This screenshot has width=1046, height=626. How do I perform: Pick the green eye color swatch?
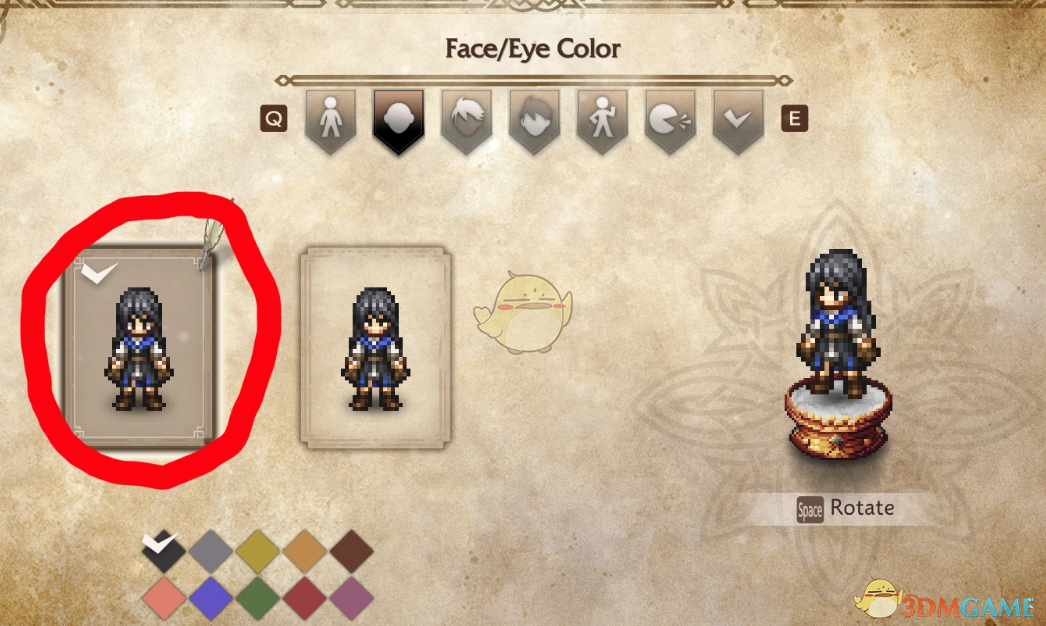coord(257,598)
